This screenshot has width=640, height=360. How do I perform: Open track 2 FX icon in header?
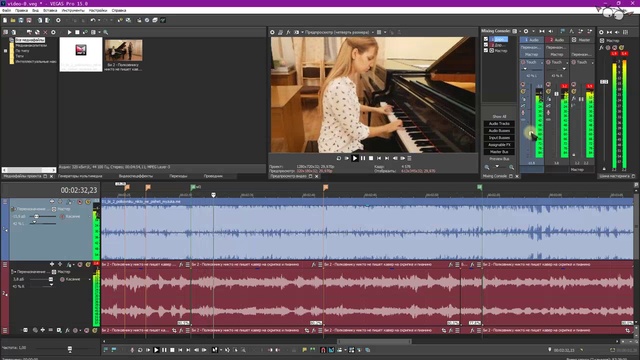(x=69, y=264)
